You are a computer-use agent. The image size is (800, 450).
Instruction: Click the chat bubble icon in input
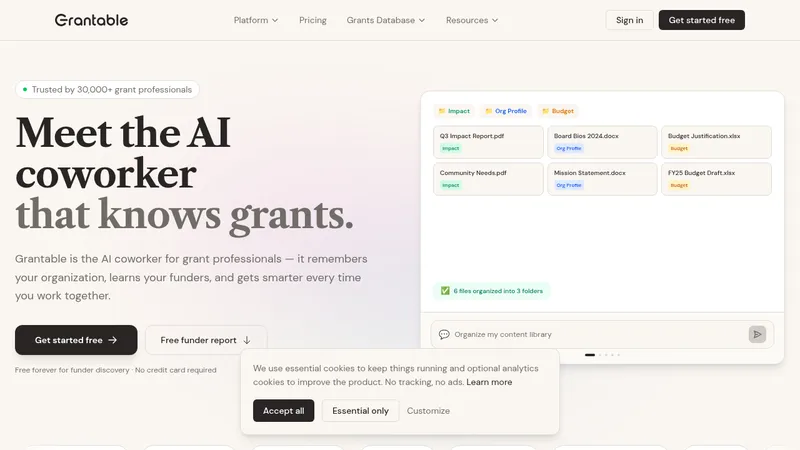pyautogui.click(x=444, y=334)
